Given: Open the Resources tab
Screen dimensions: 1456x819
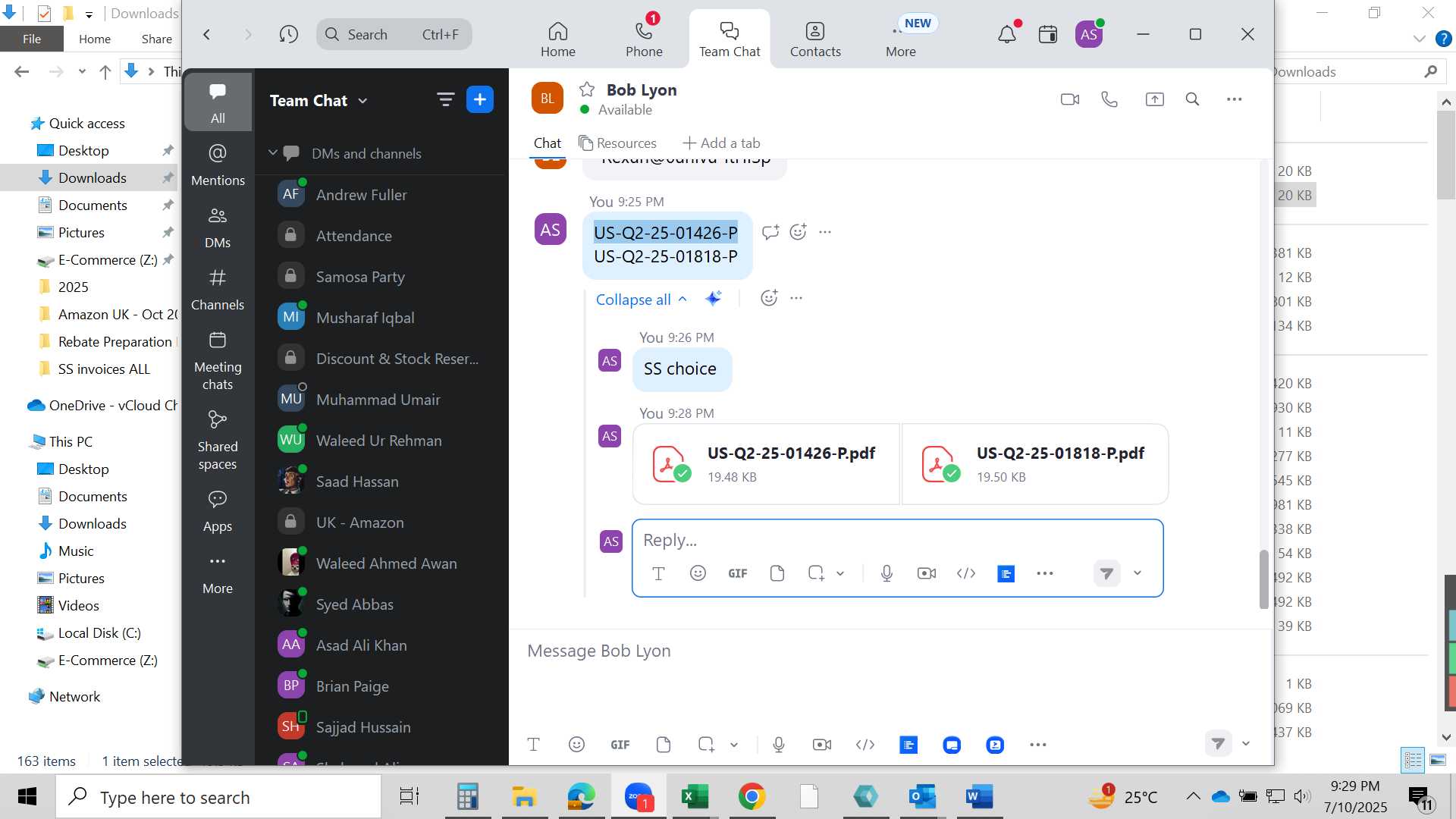Looking at the screenshot, I should click(617, 143).
